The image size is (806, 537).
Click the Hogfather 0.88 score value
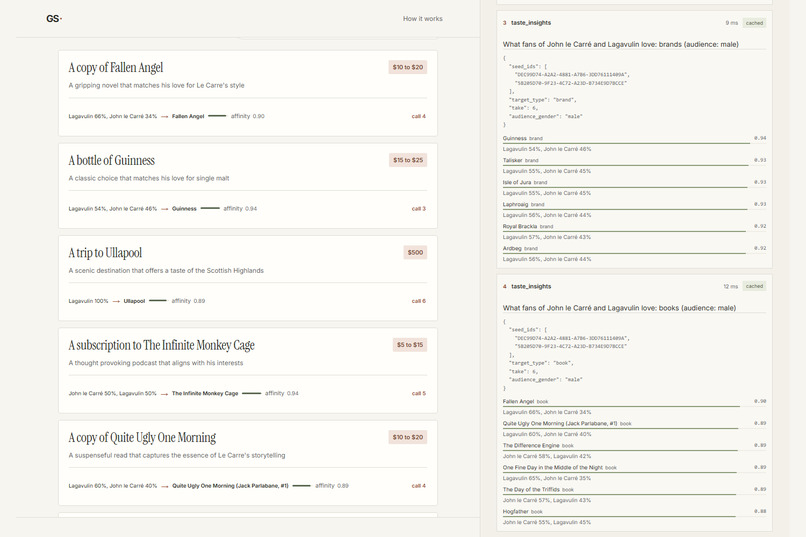point(760,511)
